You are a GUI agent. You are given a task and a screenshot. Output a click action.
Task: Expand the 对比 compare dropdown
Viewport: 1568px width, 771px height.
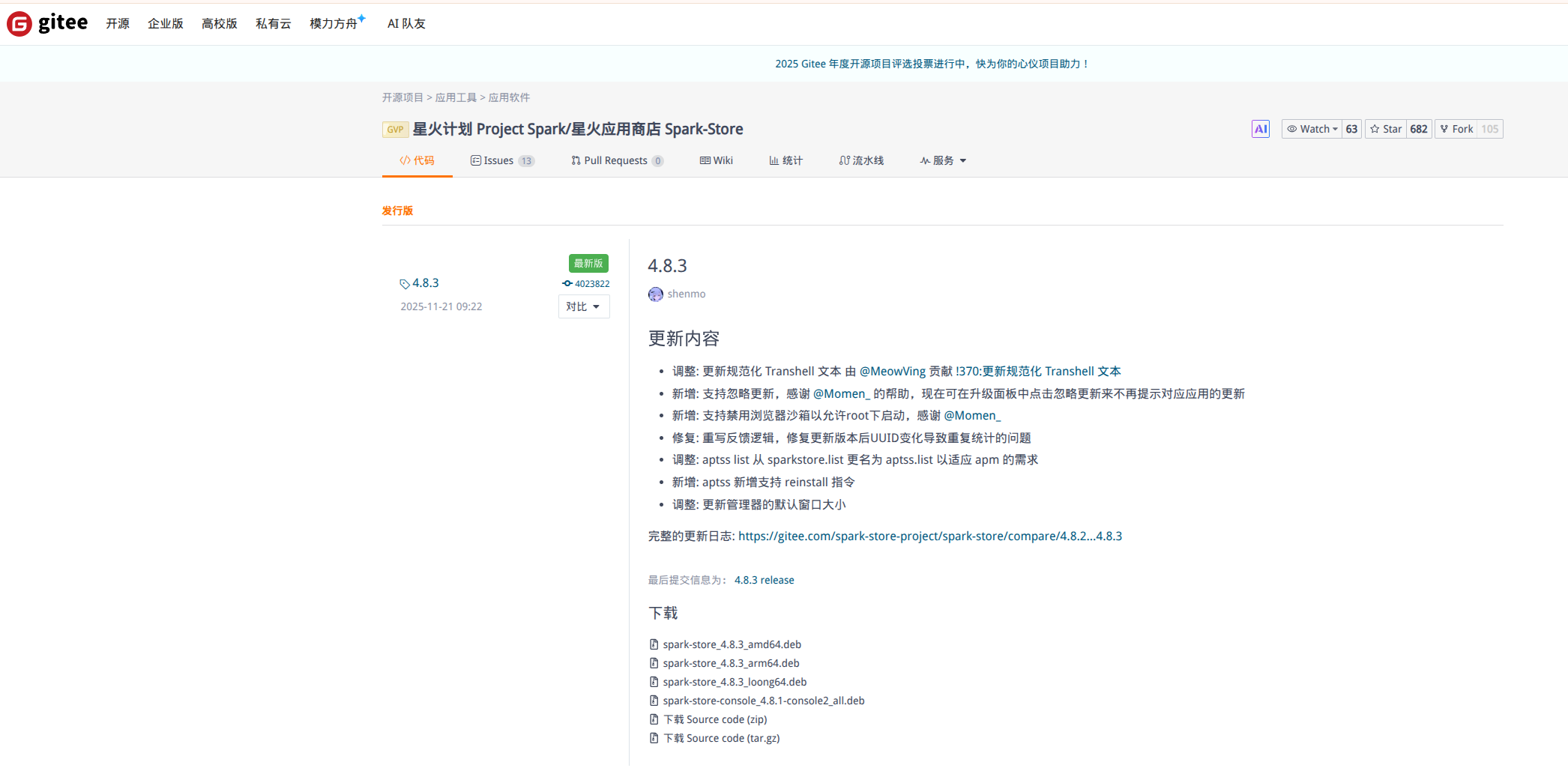pos(584,306)
